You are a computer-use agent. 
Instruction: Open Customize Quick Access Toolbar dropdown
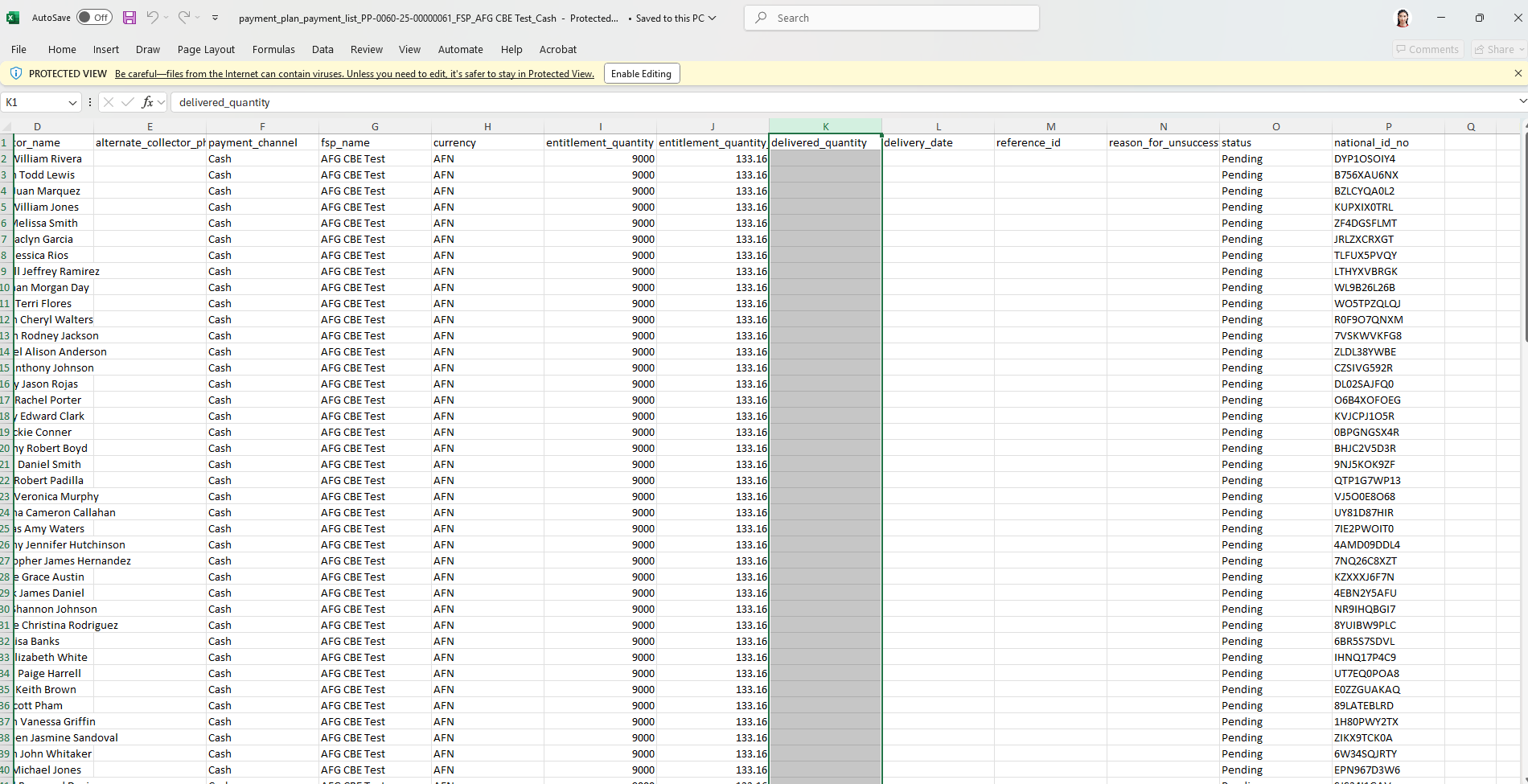(x=215, y=18)
